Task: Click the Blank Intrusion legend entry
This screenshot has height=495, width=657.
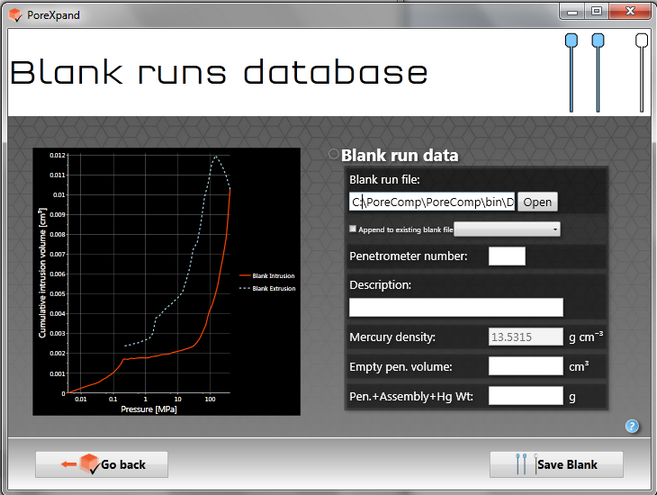Action: pos(267,276)
